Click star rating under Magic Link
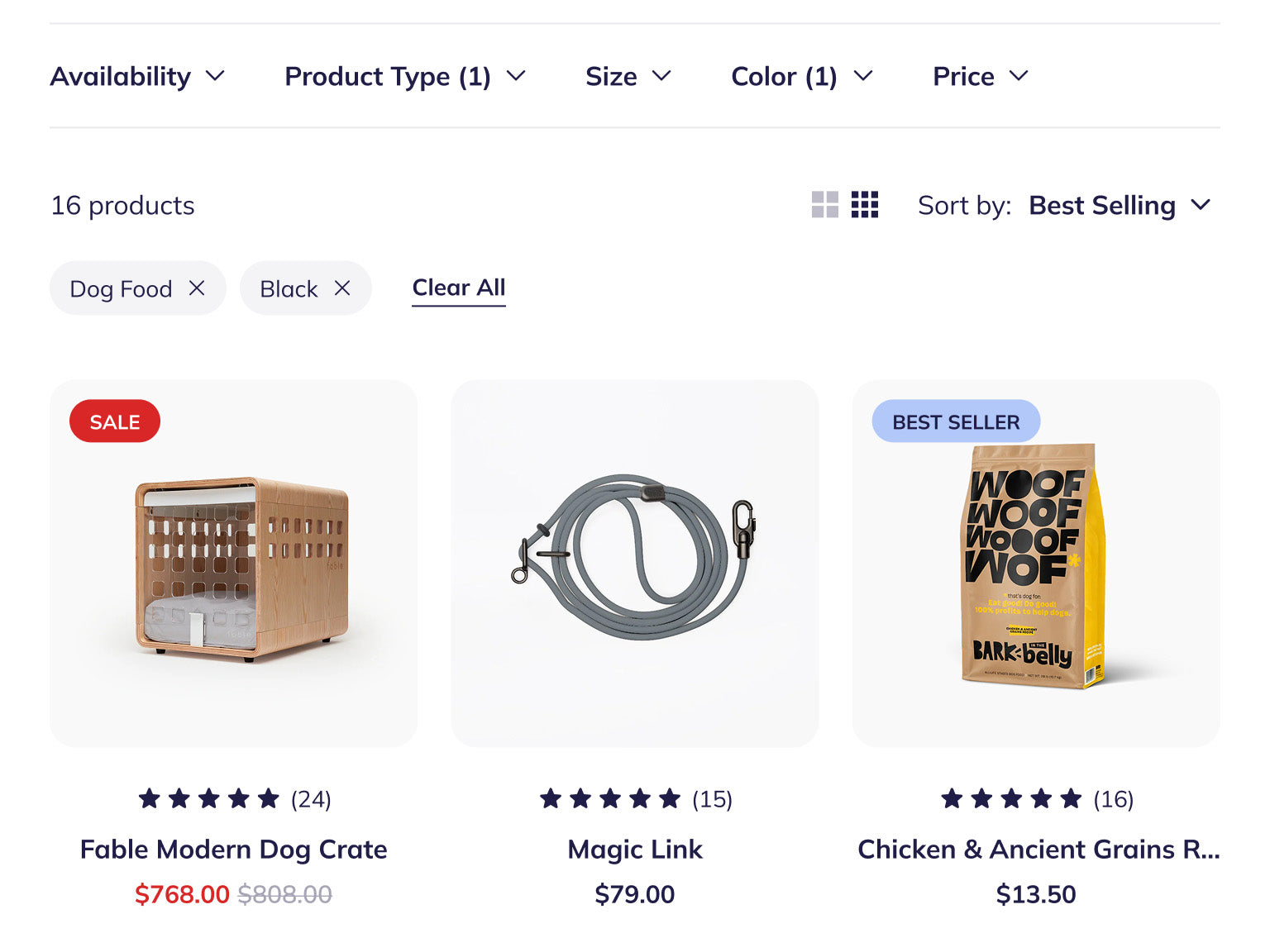 pyautogui.click(x=610, y=799)
